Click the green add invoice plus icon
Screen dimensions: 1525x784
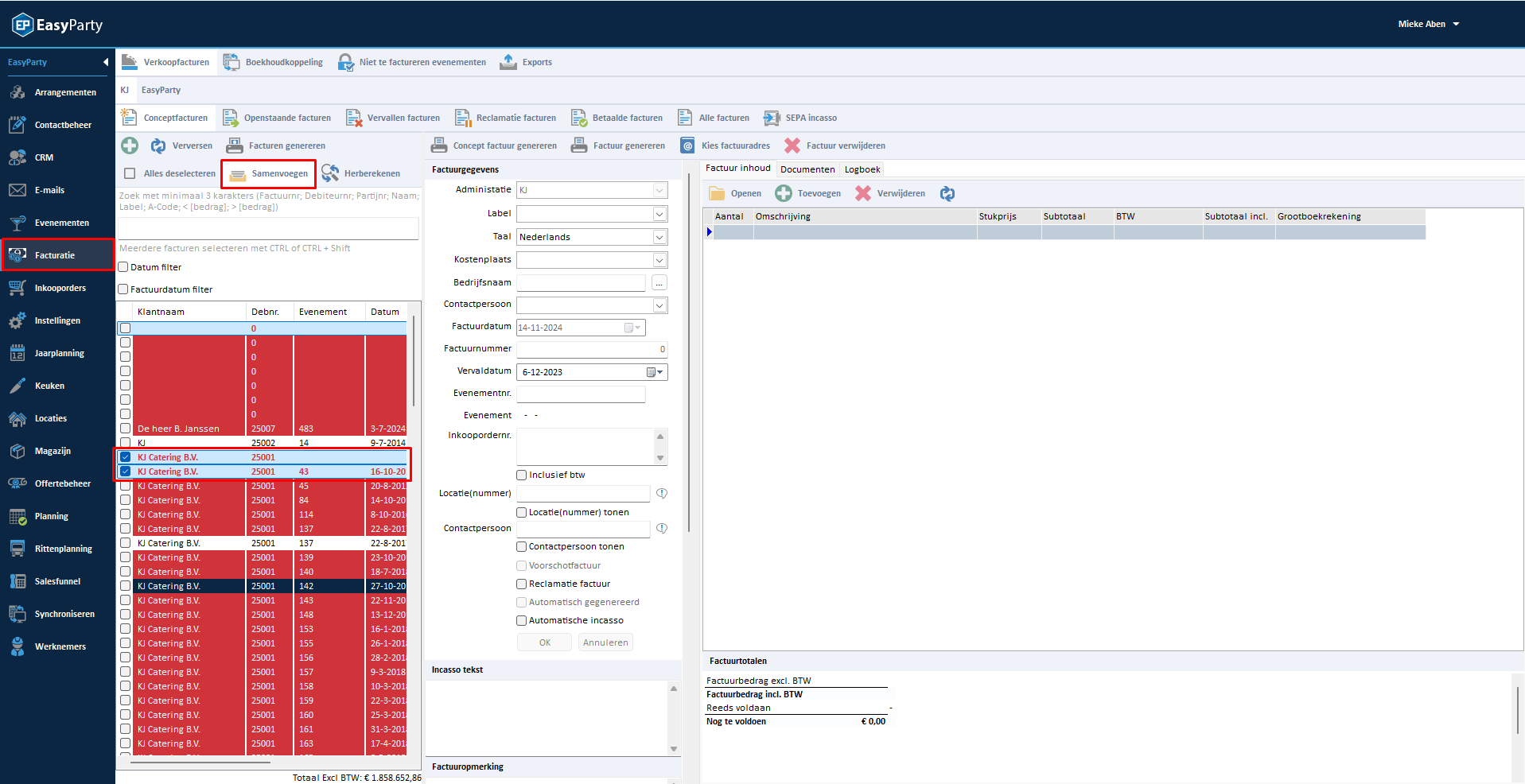[x=130, y=146]
